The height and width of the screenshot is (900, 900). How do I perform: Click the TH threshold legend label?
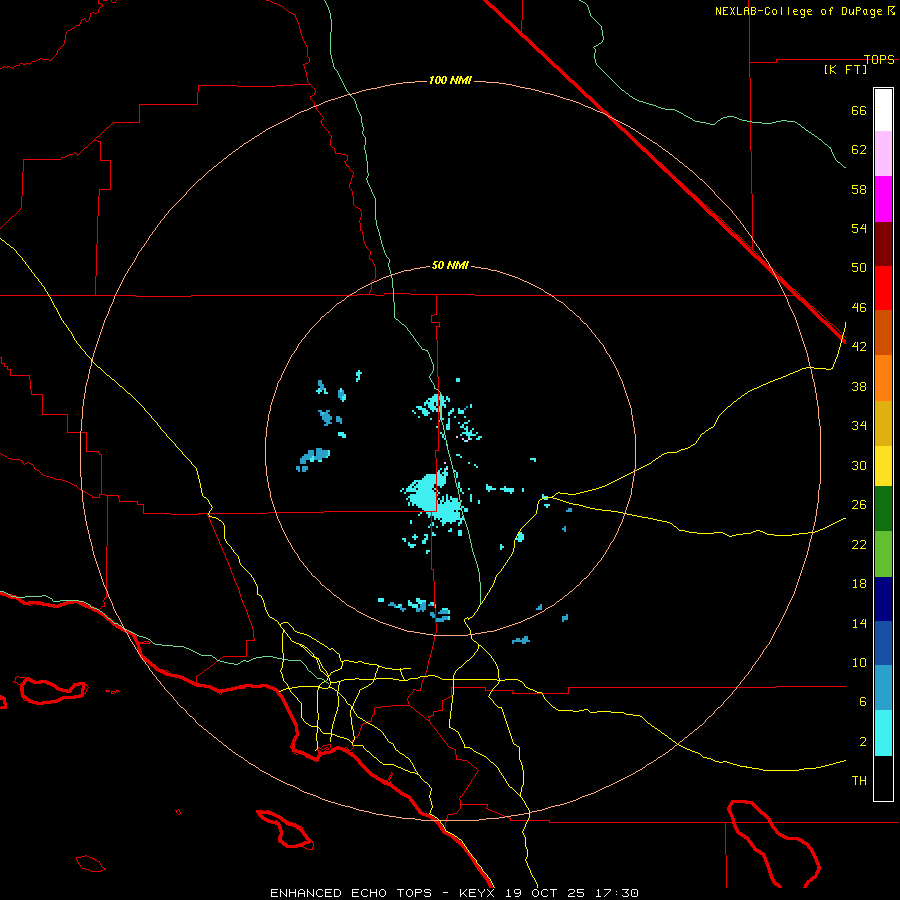[859, 780]
